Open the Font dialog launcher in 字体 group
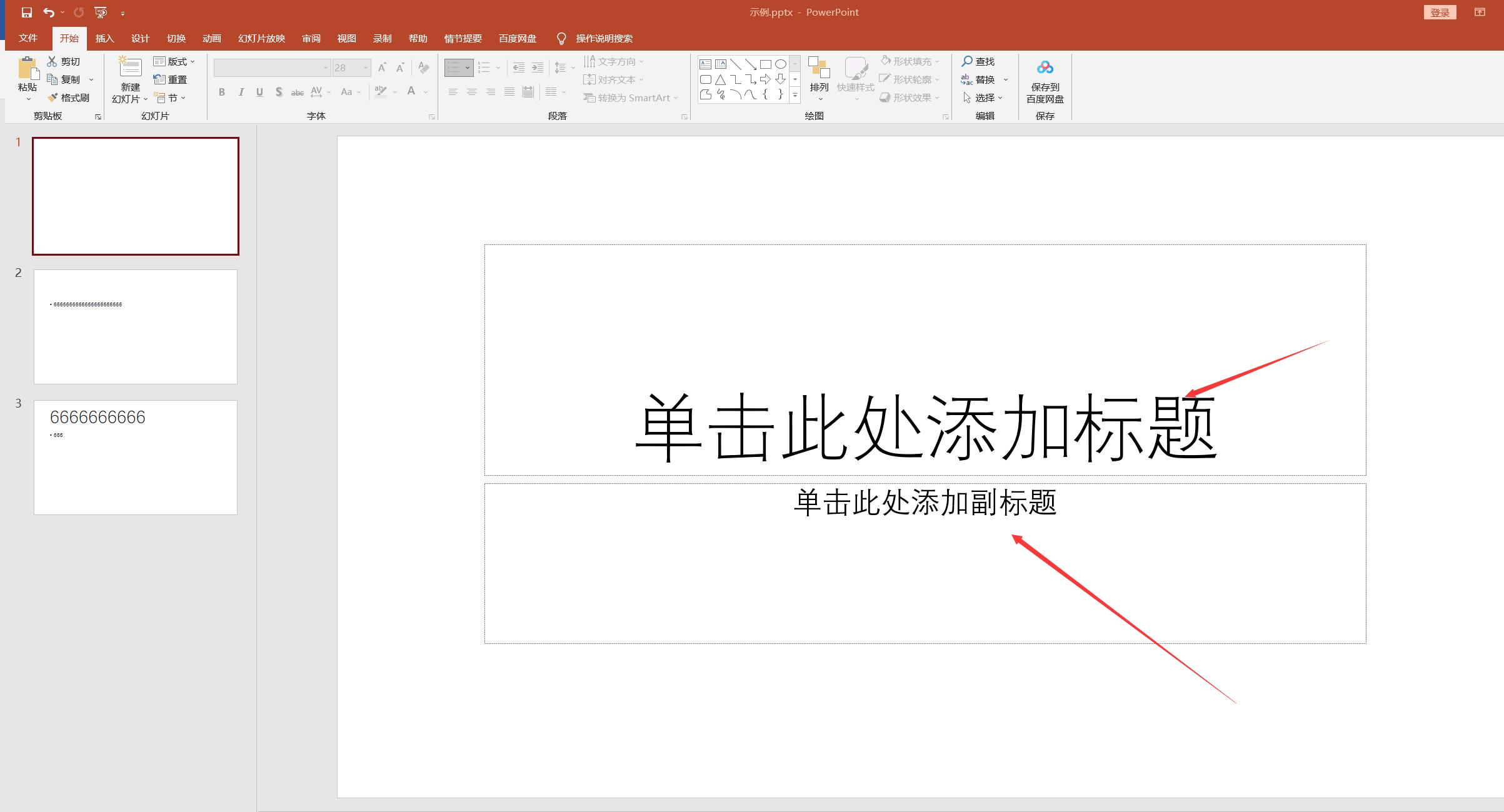Image resolution: width=1504 pixels, height=812 pixels. click(x=432, y=117)
